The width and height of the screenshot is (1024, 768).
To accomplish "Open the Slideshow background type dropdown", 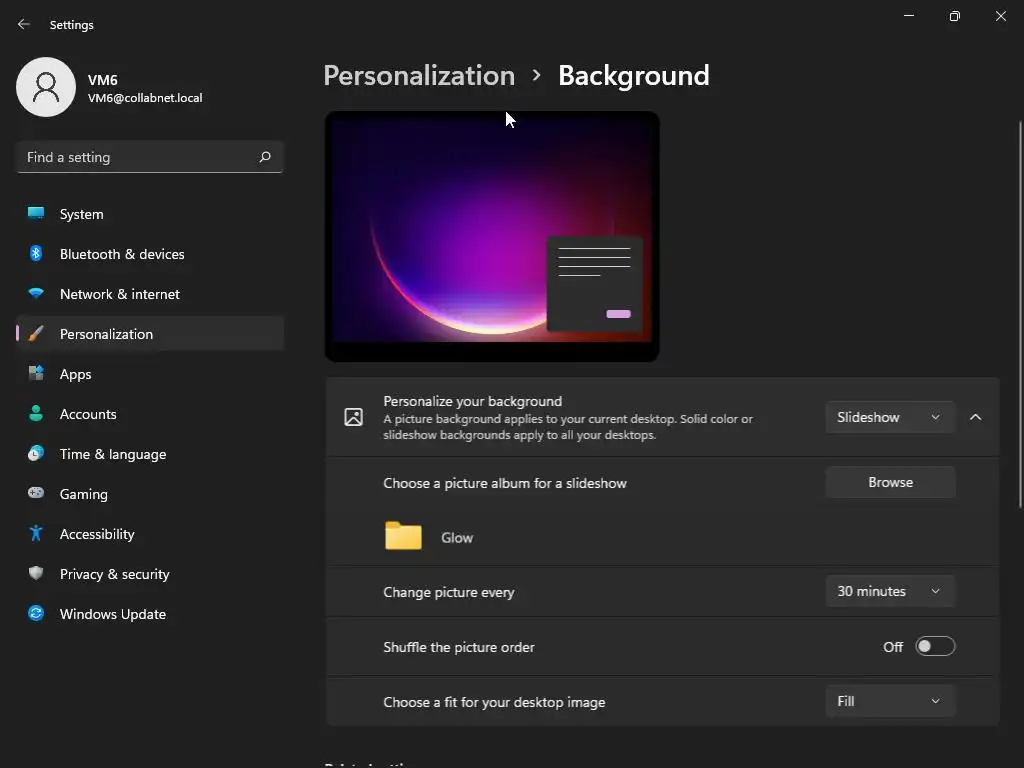I will [889, 417].
